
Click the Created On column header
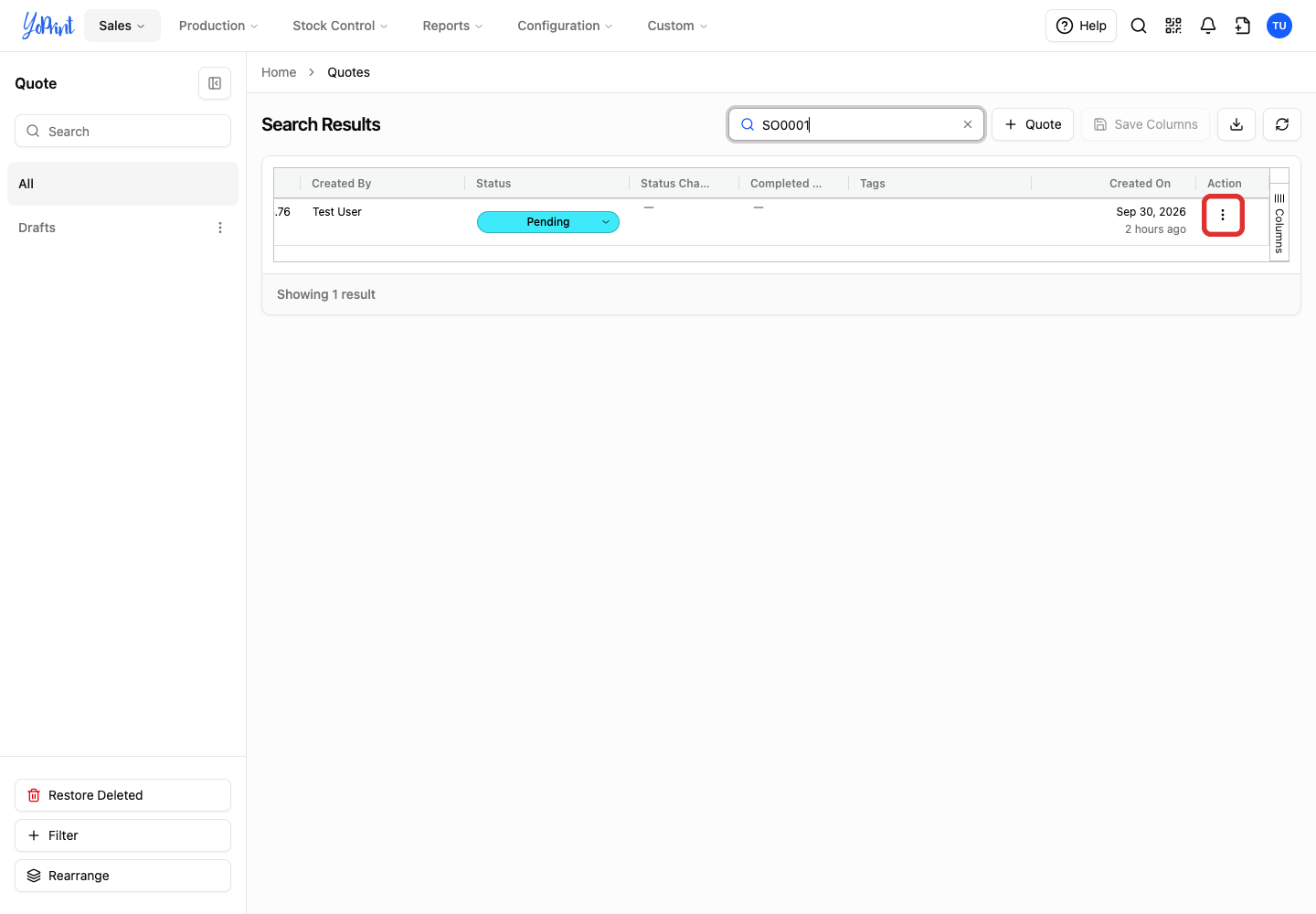1113,184
